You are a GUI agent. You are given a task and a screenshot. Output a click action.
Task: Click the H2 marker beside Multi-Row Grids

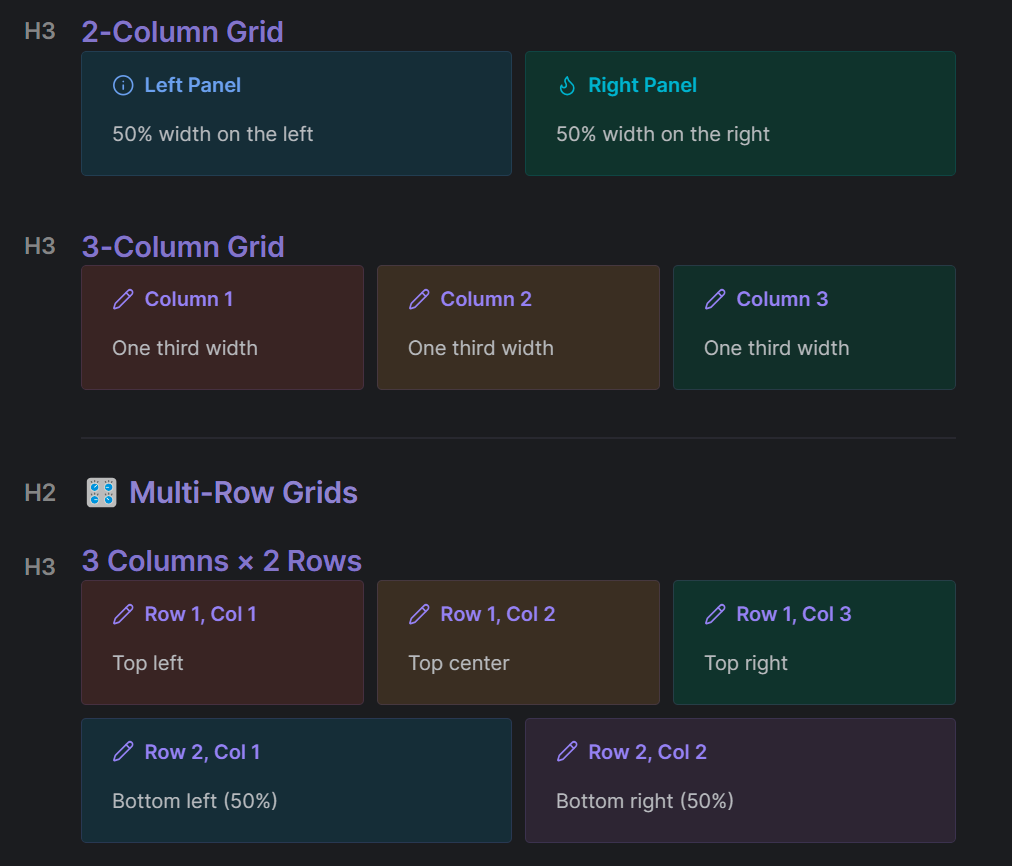click(x=40, y=492)
